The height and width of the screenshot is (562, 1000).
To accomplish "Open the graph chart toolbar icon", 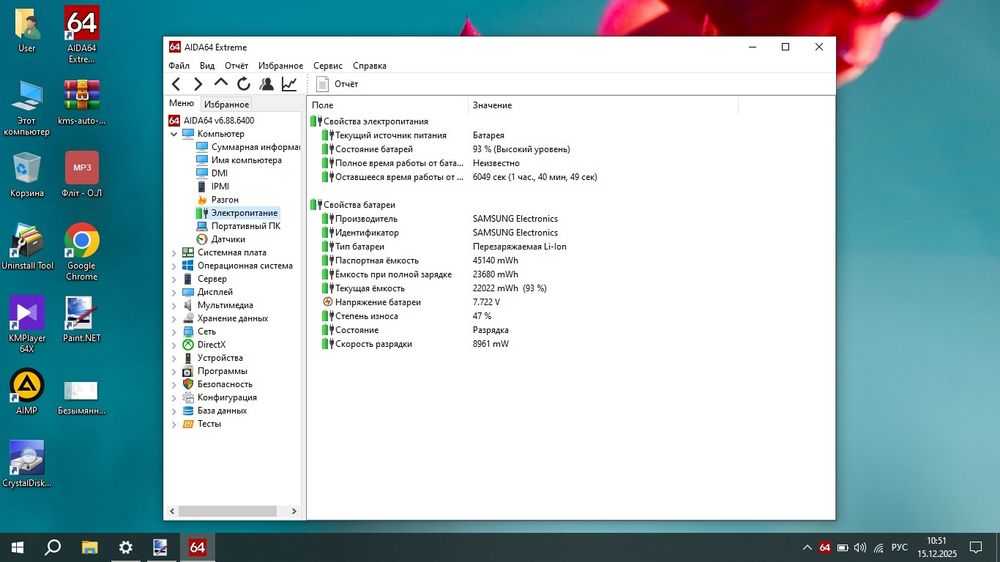I will coord(290,84).
